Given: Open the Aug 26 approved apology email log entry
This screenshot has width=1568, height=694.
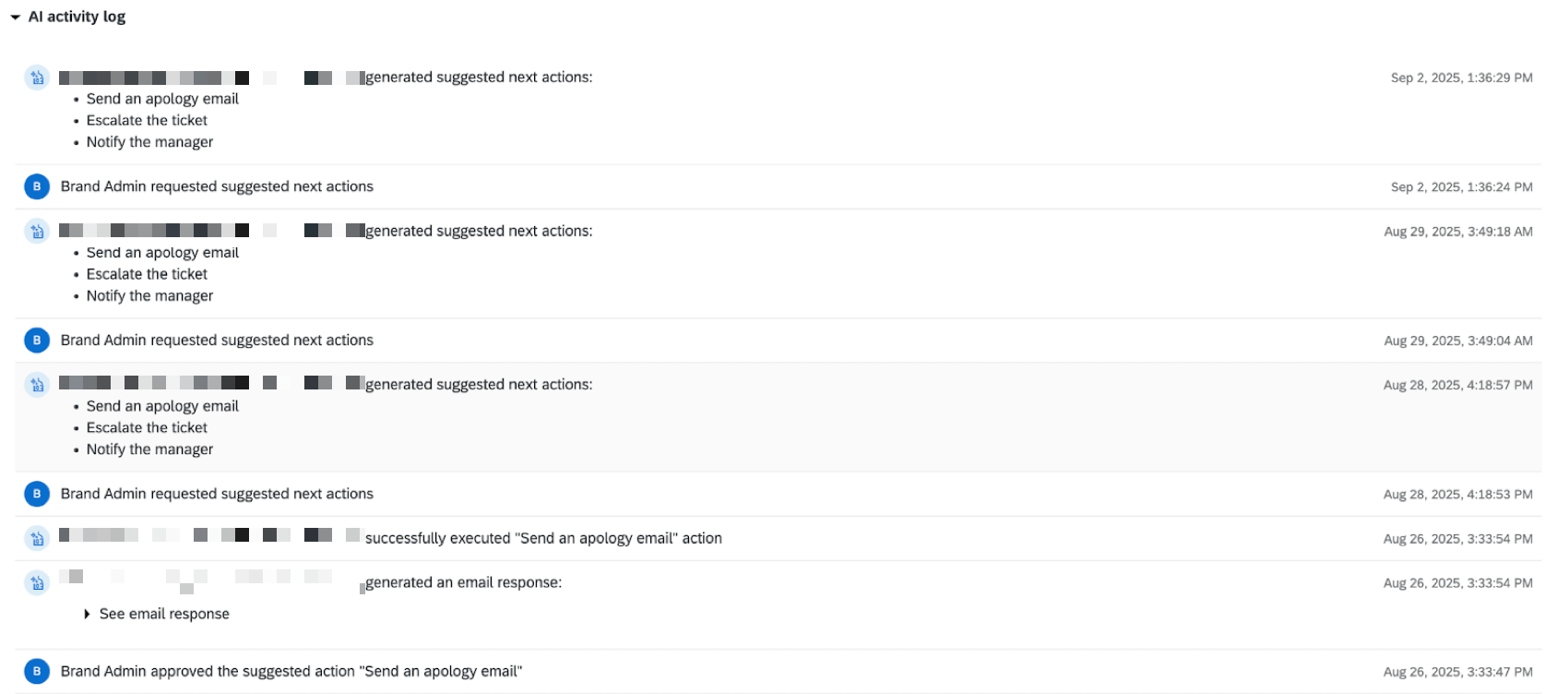Looking at the screenshot, I should (291, 671).
